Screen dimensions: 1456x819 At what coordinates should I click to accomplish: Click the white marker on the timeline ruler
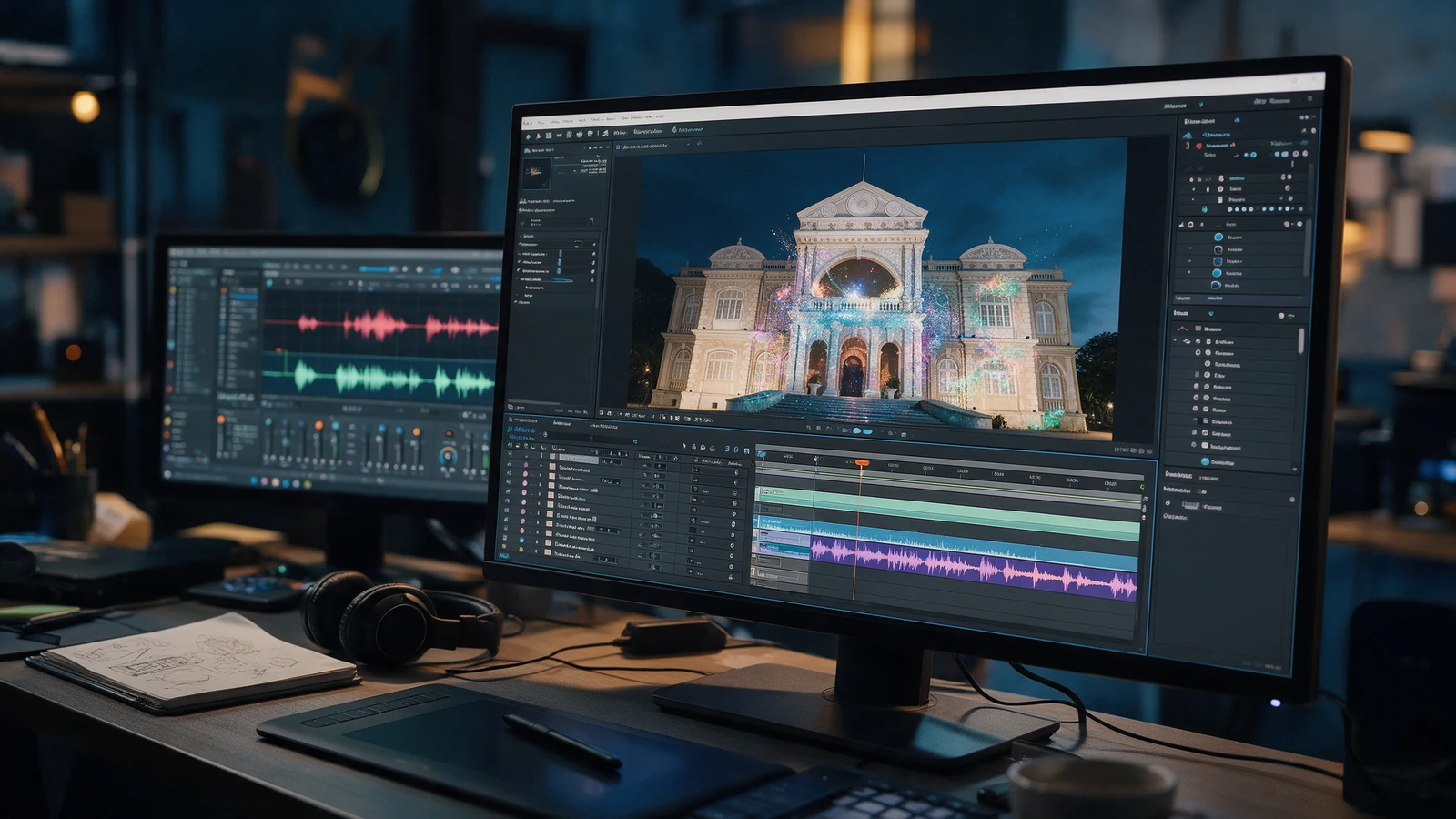coord(816,460)
